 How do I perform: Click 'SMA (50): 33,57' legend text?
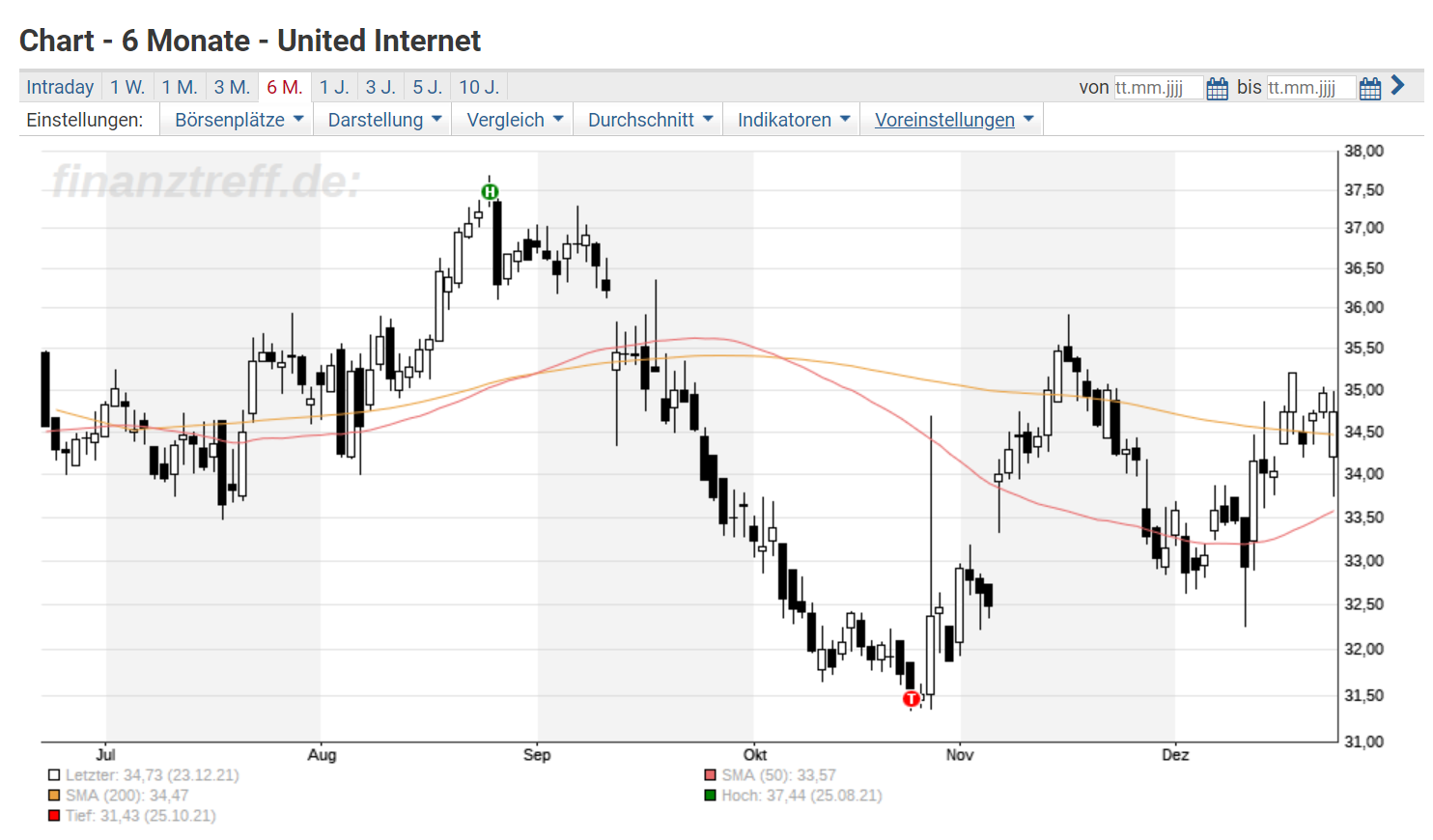point(778,775)
